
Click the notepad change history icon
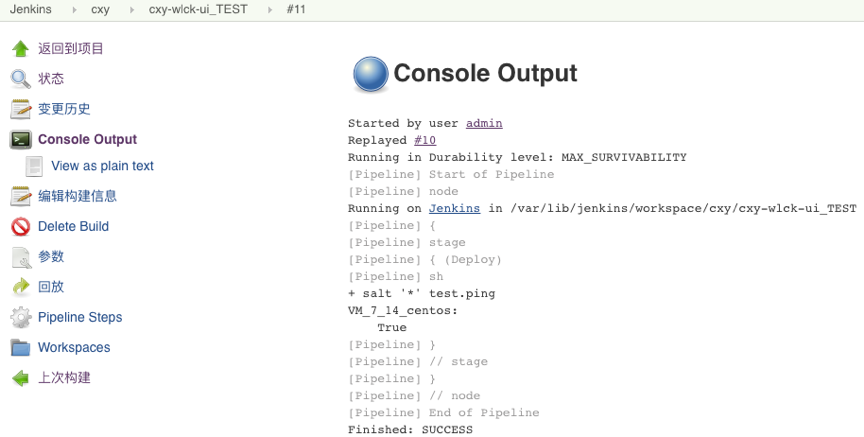pos(20,109)
